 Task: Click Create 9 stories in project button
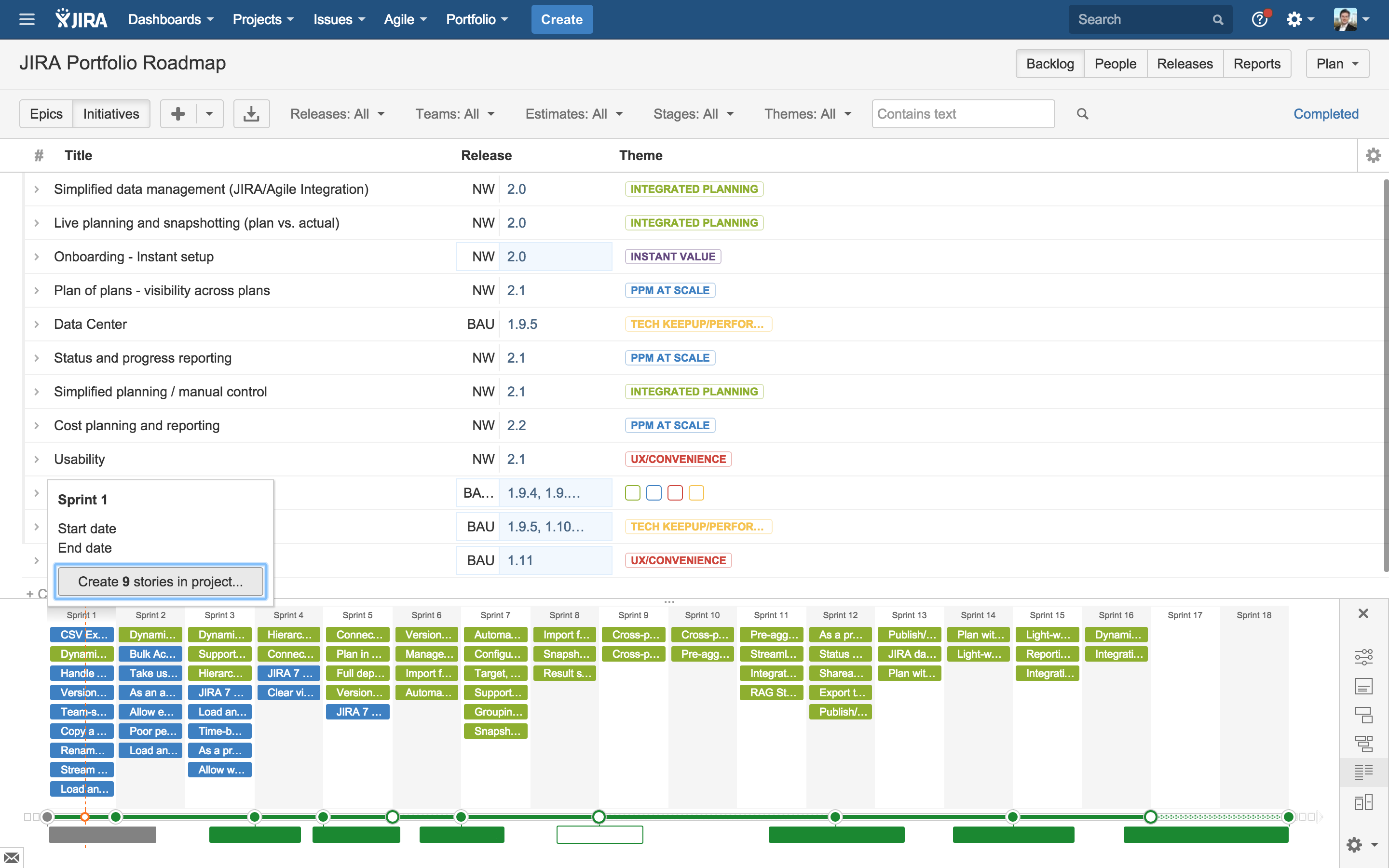pos(160,582)
